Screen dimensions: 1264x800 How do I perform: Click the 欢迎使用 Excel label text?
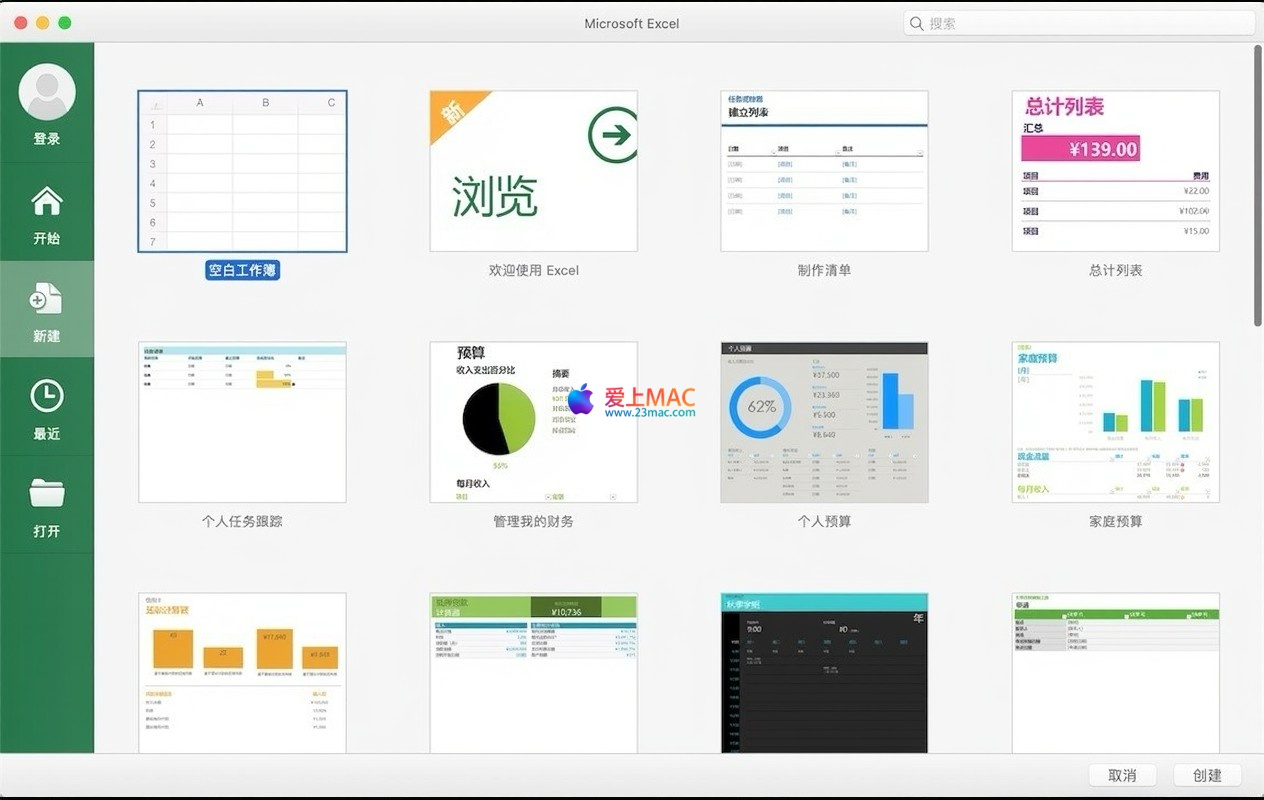(533, 270)
